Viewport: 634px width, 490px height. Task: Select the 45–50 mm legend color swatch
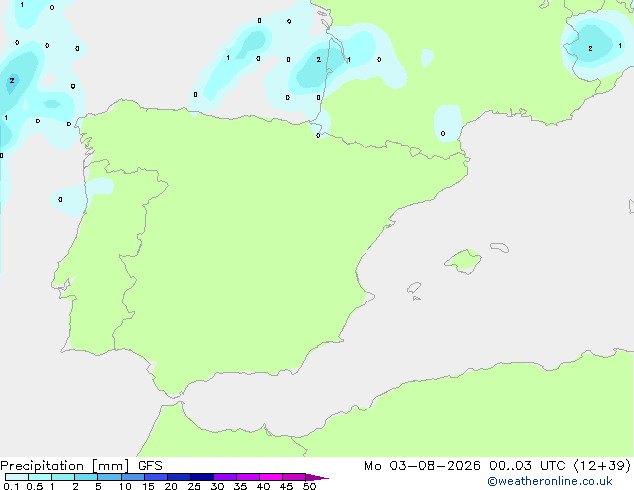294,477
